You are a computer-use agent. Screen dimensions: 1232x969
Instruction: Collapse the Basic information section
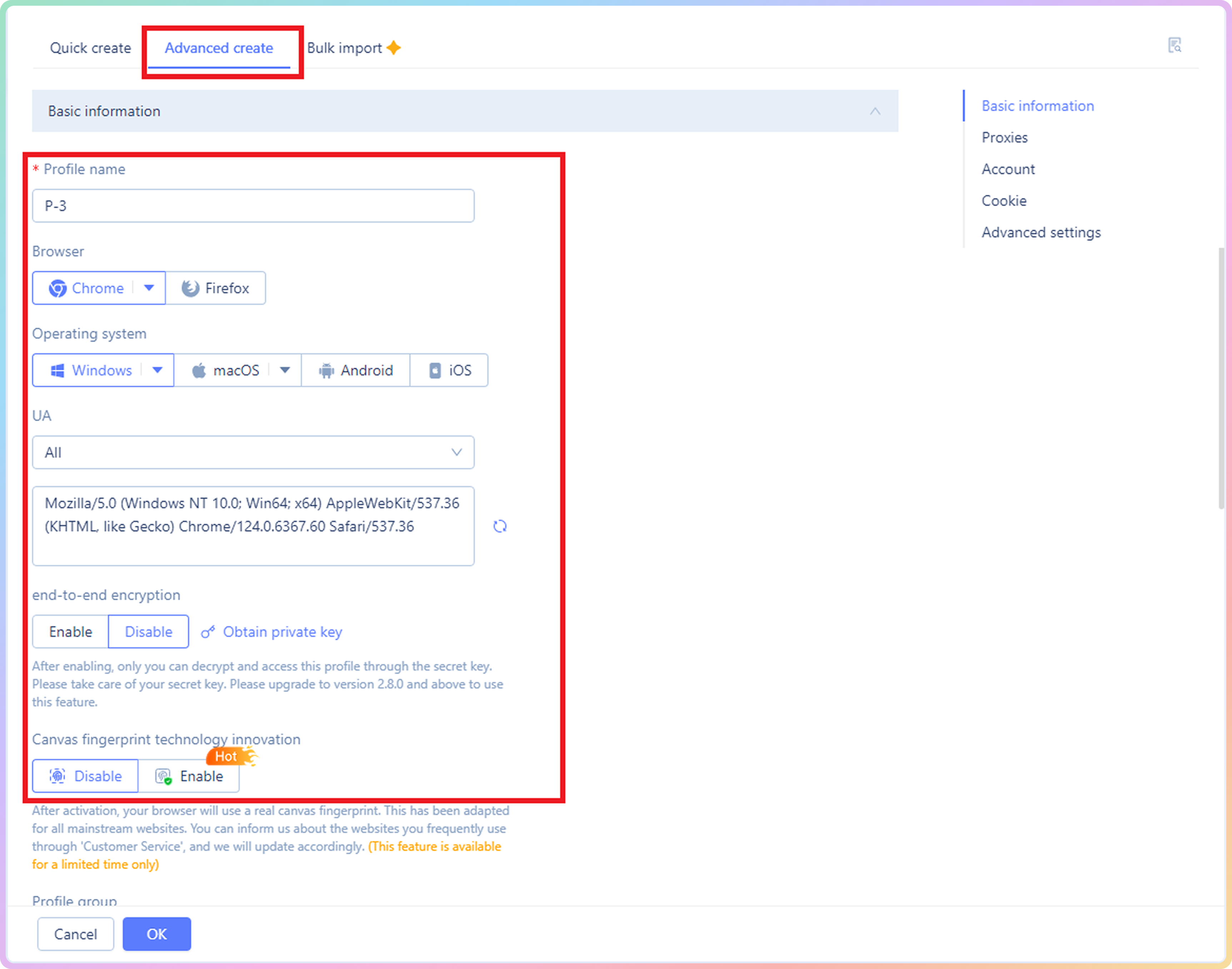[875, 111]
